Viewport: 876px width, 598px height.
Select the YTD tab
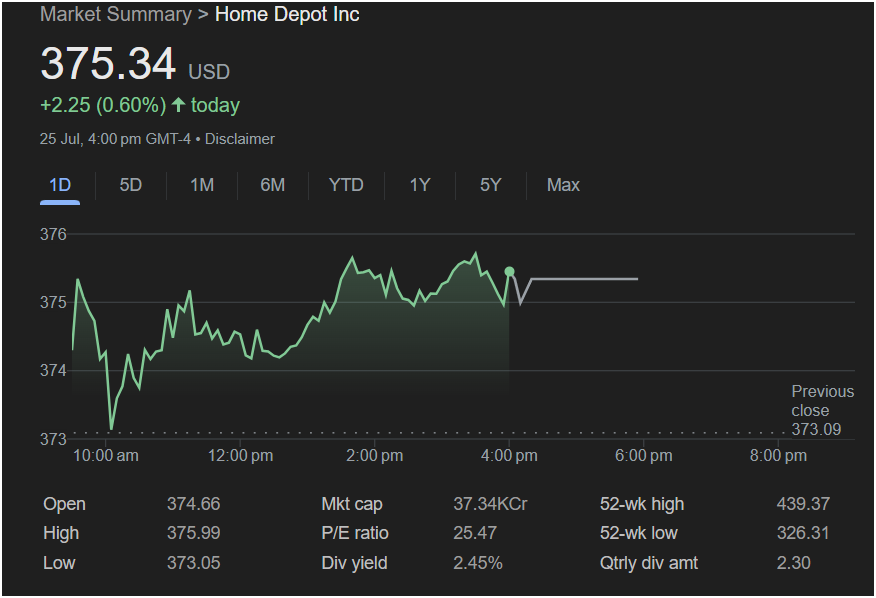346,185
